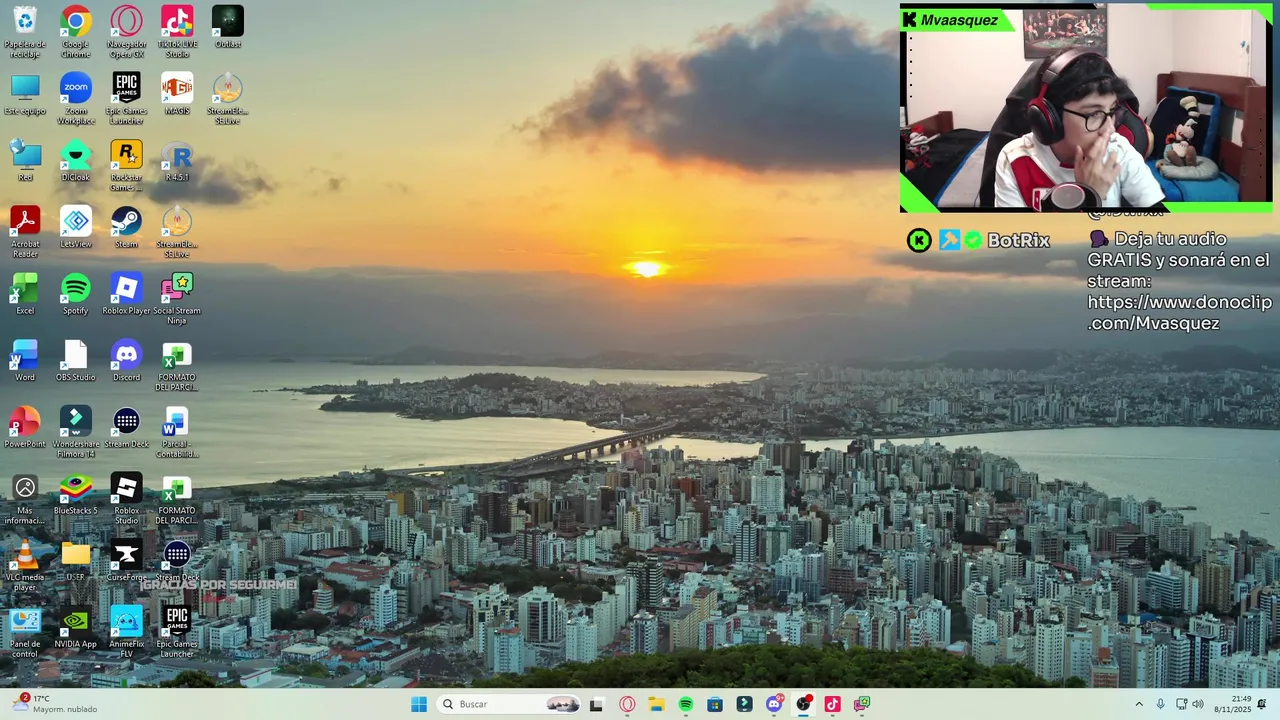
Task: Open TikTok LIVE Studio from taskbar
Action: click(832, 704)
